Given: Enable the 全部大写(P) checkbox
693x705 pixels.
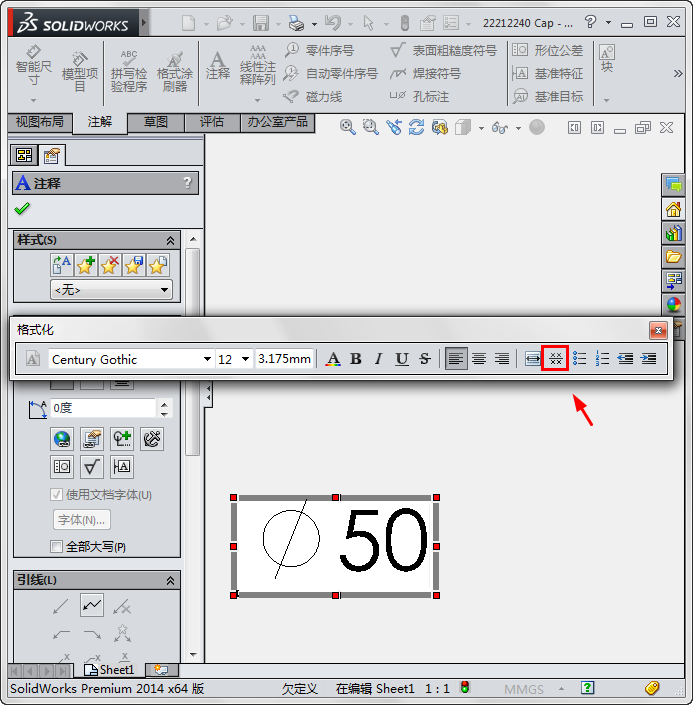Looking at the screenshot, I should coord(56,547).
